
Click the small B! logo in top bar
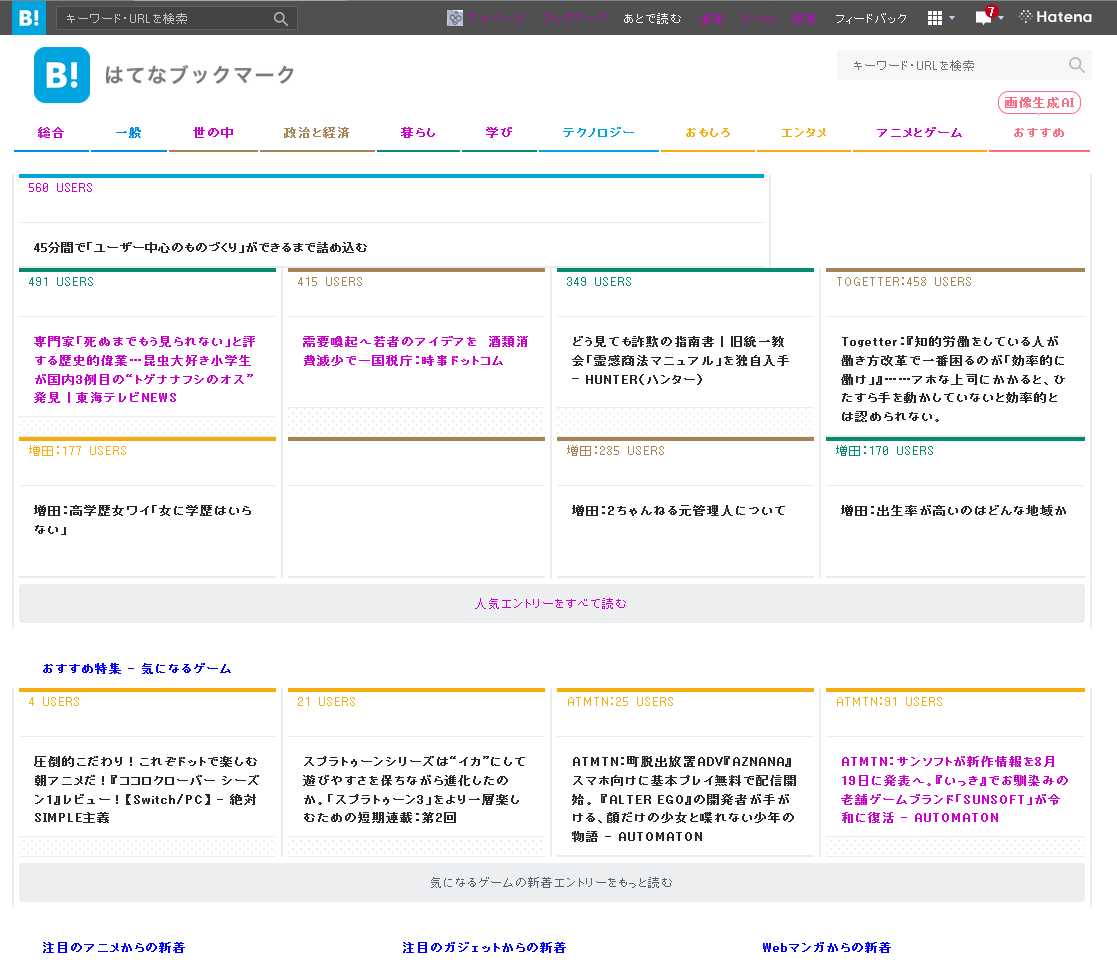(x=28, y=17)
